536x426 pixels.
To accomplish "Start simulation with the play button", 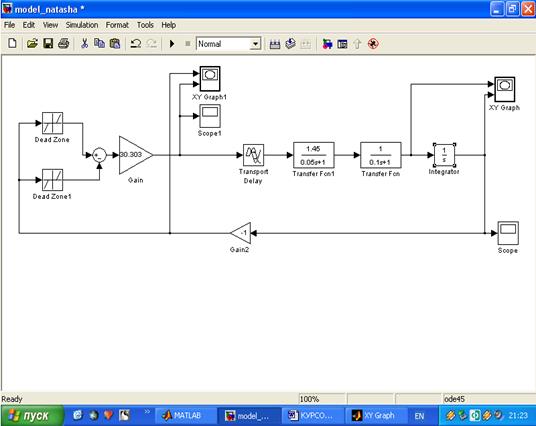I will pos(172,44).
